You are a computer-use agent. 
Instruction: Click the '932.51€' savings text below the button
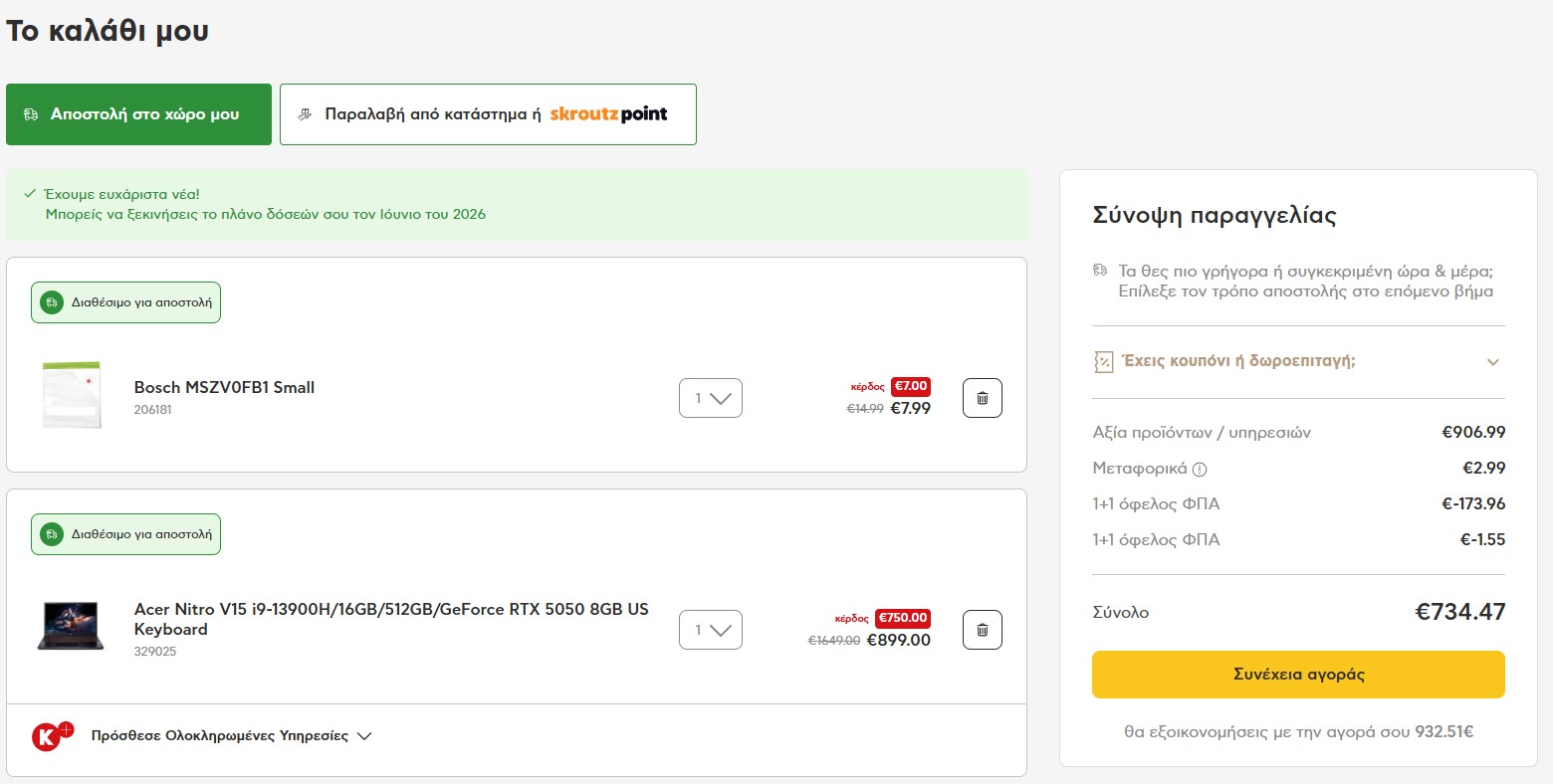click(1443, 732)
